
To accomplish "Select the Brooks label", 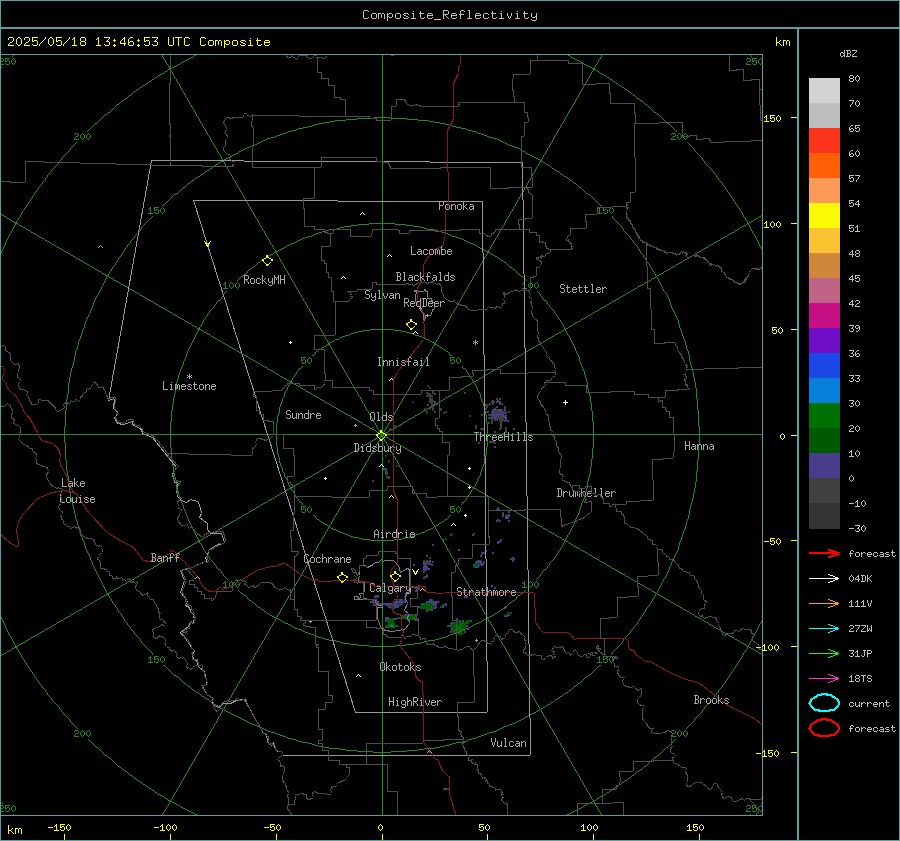I will (711, 700).
